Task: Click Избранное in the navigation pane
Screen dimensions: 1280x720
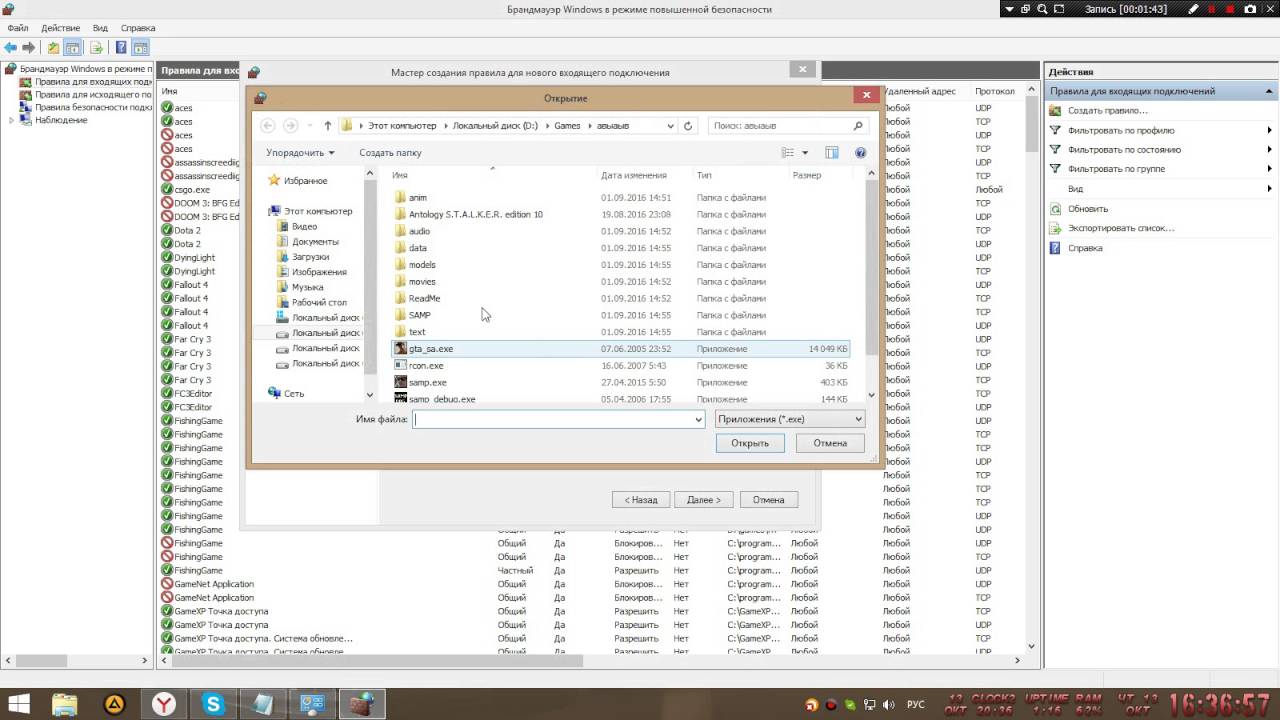Action: click(305, 181)
